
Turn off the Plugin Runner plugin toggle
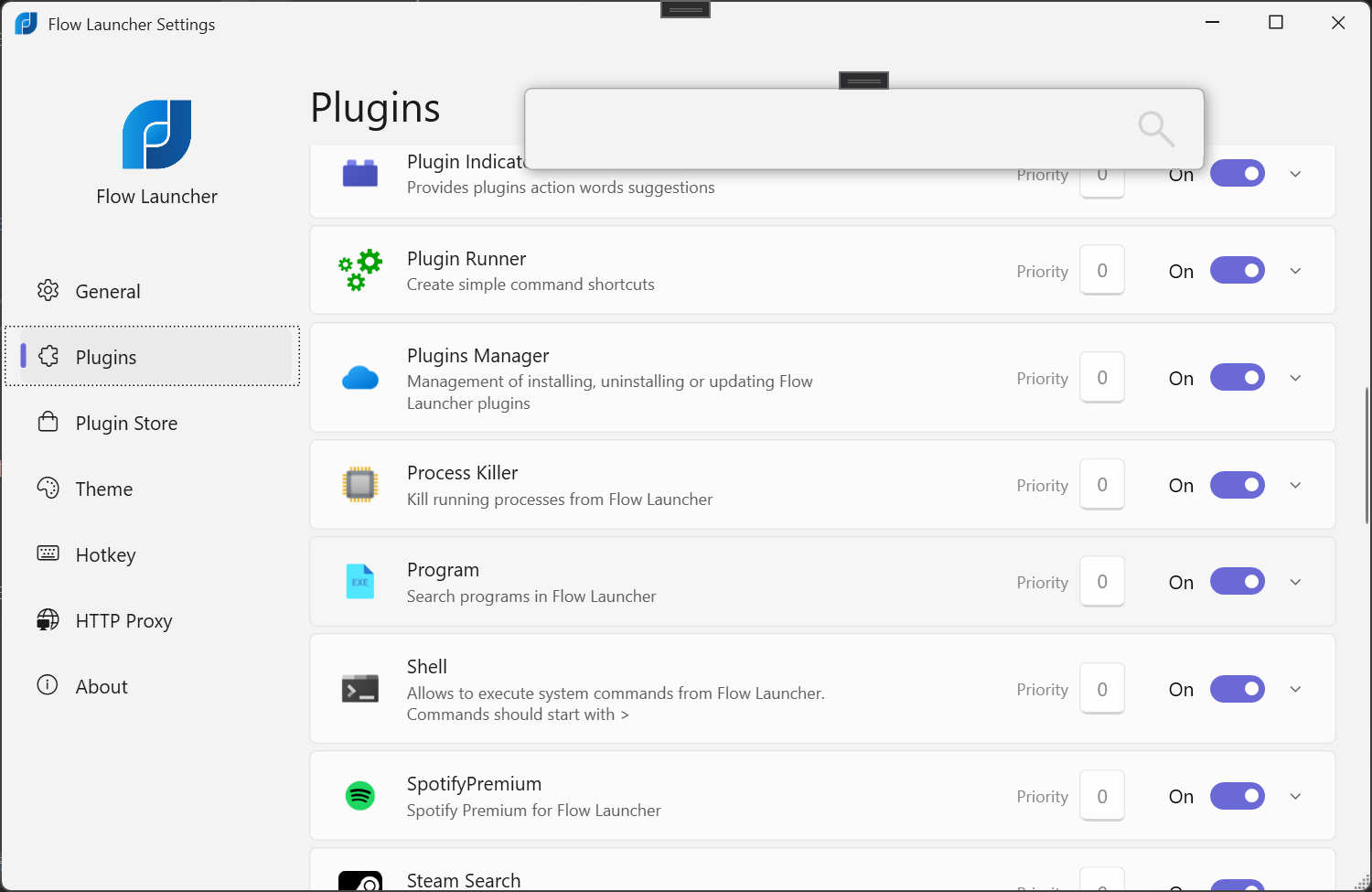(1238, 270)
